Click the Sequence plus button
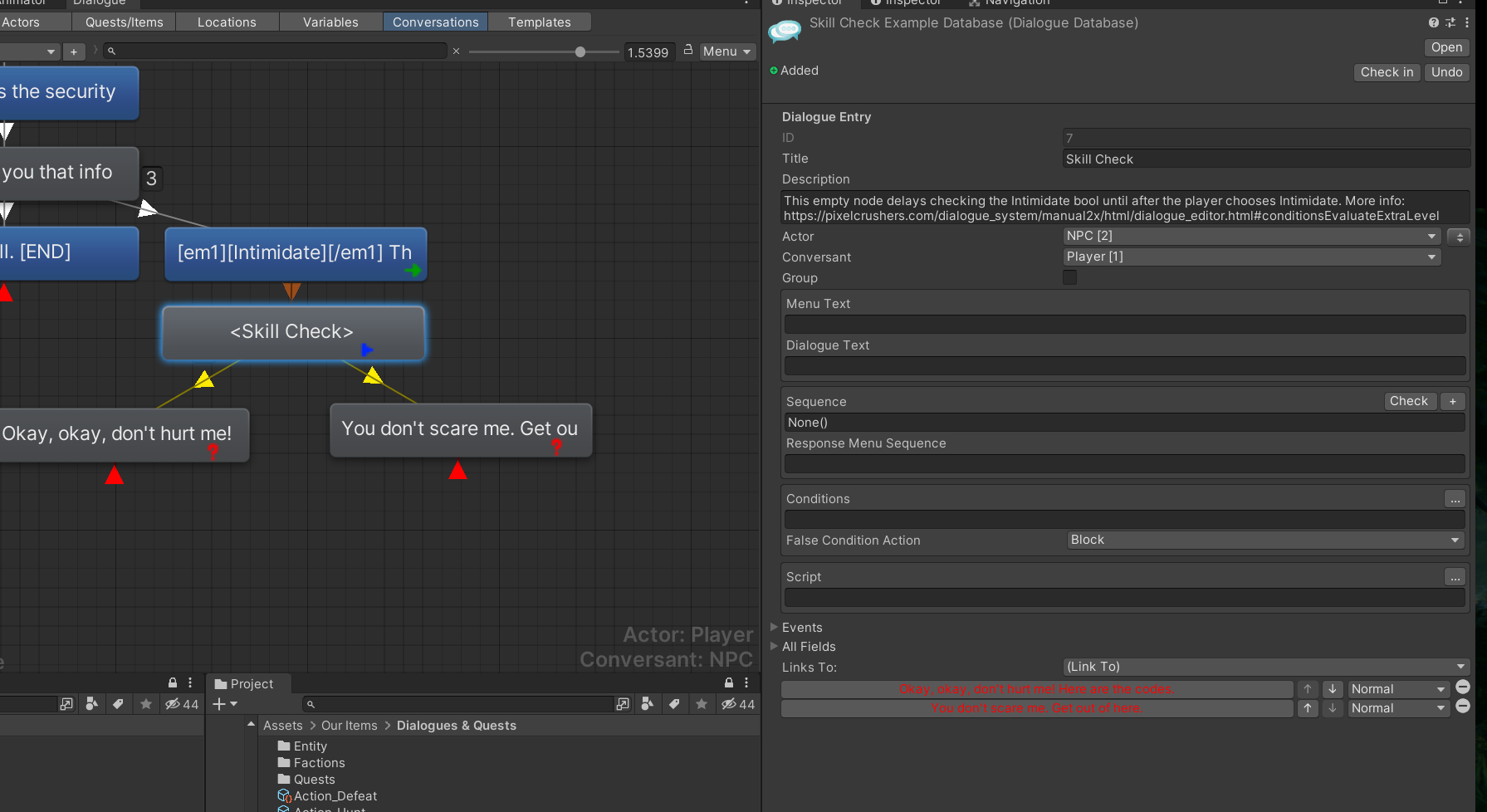This screenshot has width=1487, height=812. click(1453, 401)
